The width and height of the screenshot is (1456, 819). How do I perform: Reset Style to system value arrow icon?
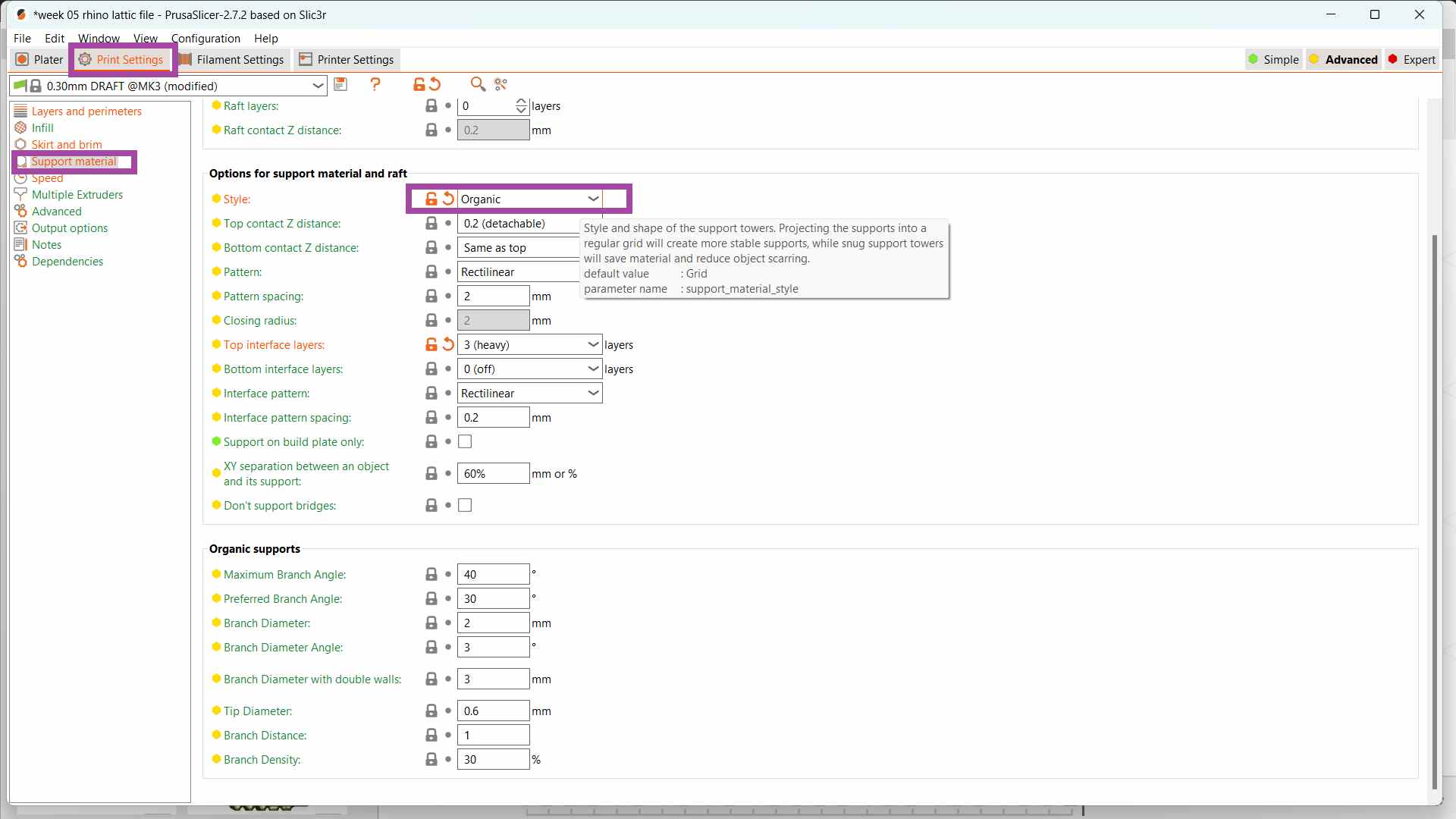tap(448, 199)
